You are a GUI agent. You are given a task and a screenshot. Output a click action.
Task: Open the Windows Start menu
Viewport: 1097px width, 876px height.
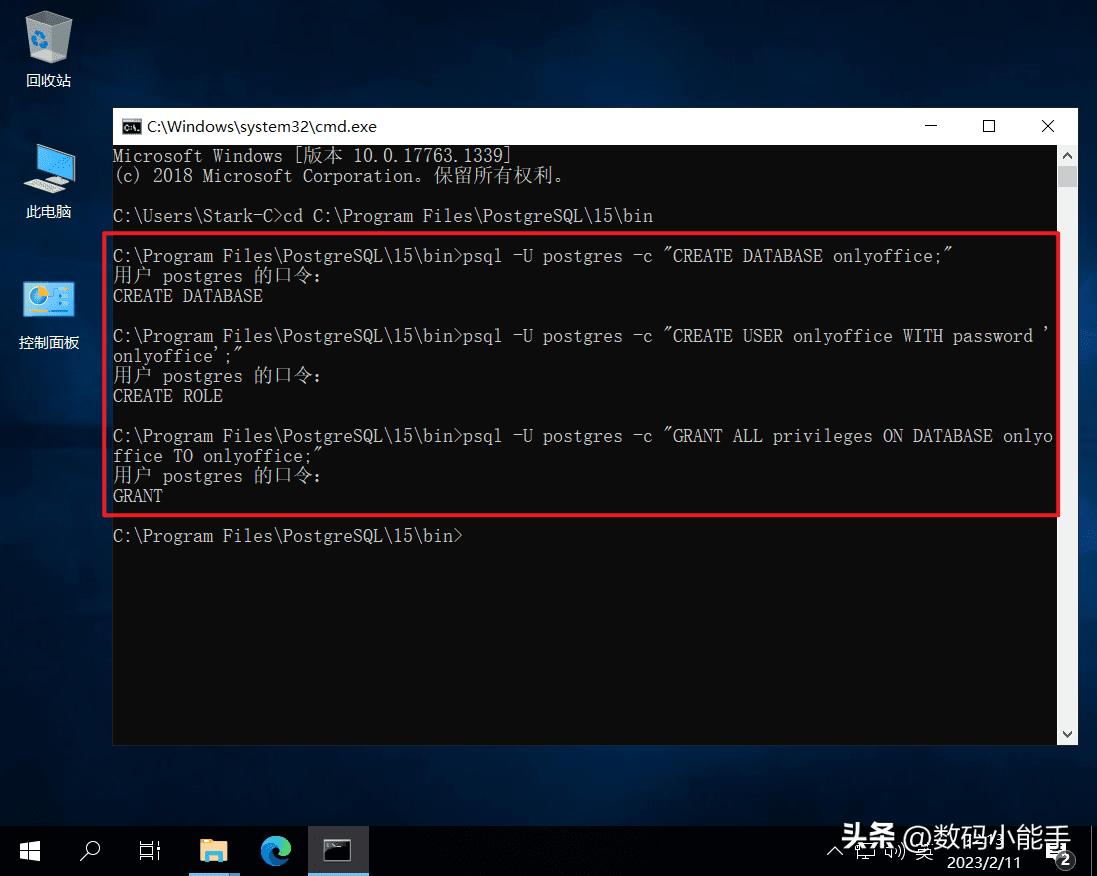coord(30,851)
